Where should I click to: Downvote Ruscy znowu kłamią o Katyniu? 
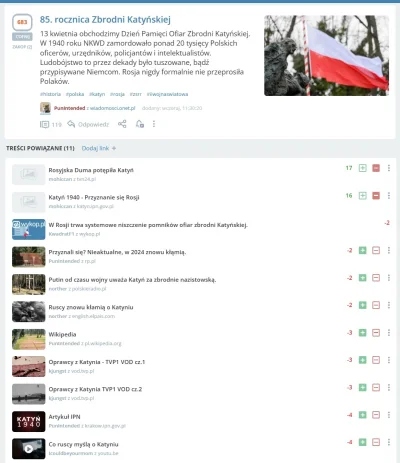[376, 305]
